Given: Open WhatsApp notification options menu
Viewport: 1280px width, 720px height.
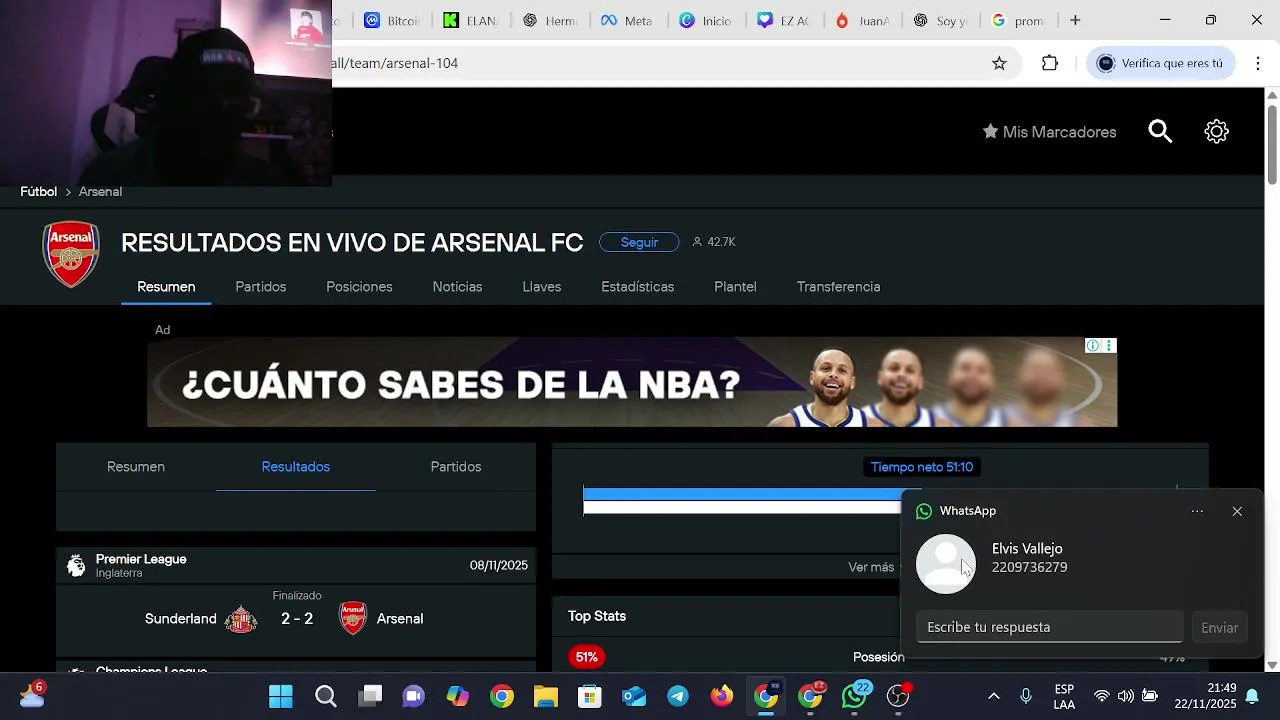Looking at the screenshot, I should click(x=1197, y=511).
